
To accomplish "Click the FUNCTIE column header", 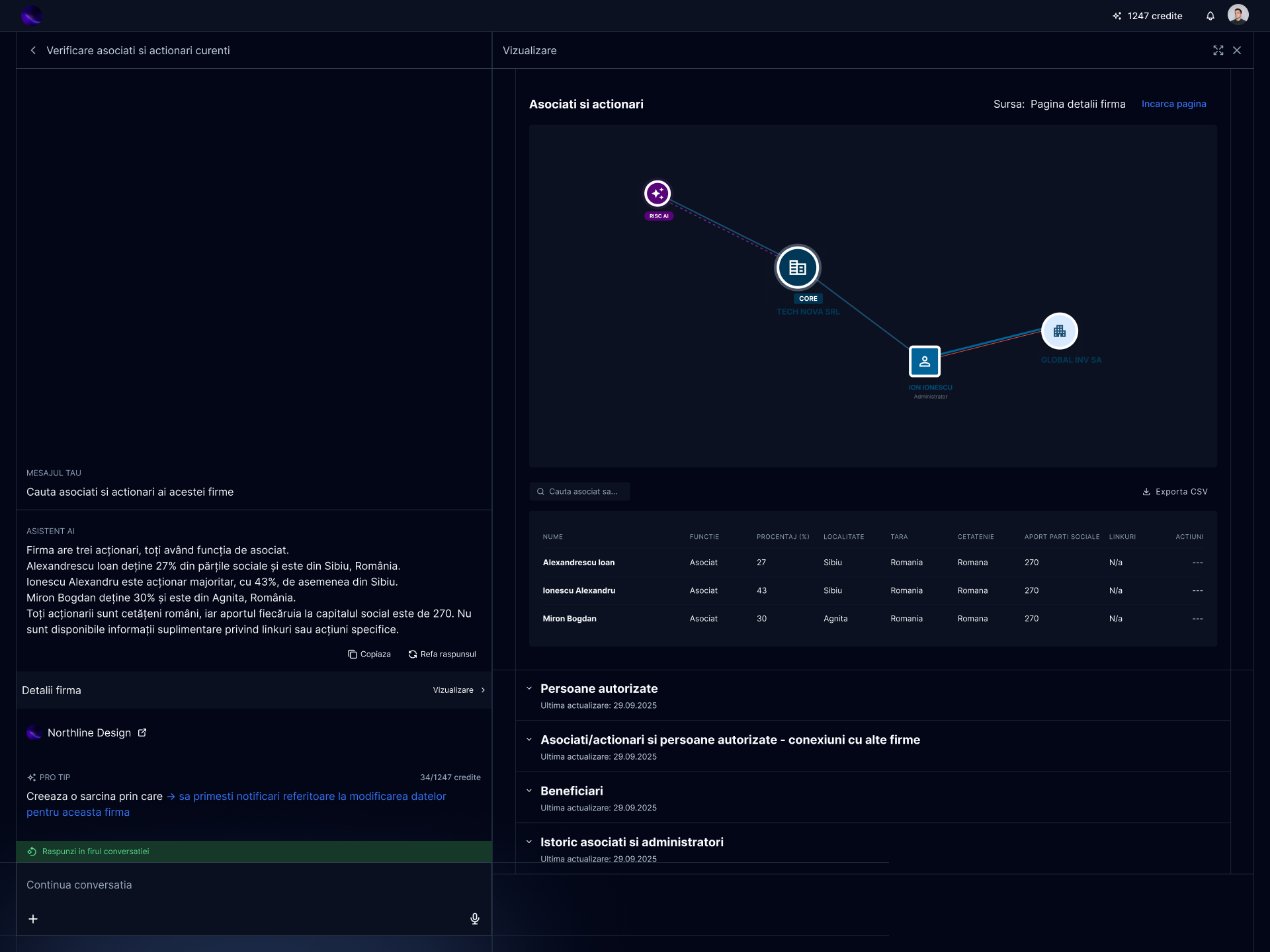I will coord(704,537).
